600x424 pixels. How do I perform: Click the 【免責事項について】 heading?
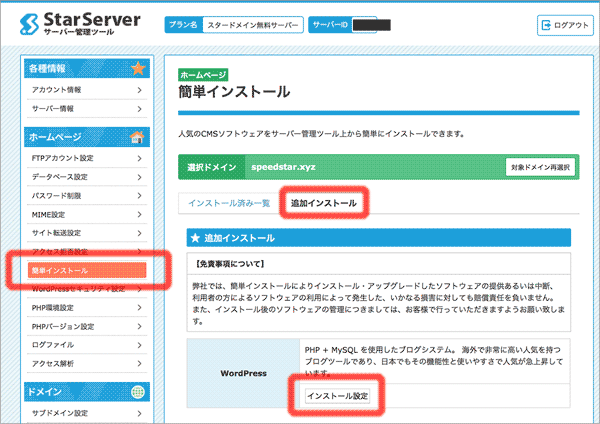230,264
